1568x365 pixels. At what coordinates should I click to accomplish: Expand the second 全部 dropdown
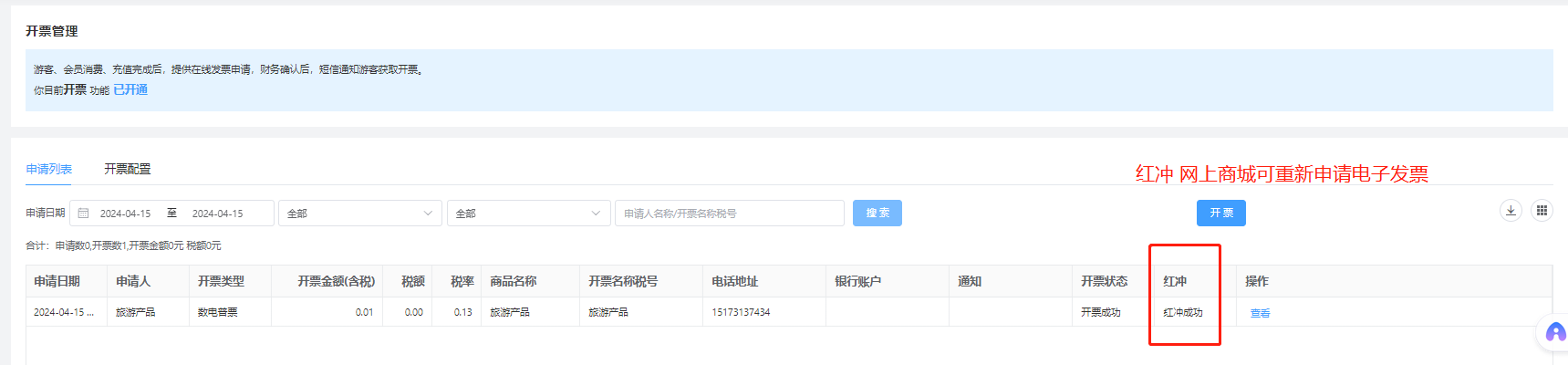click(528, 214)
